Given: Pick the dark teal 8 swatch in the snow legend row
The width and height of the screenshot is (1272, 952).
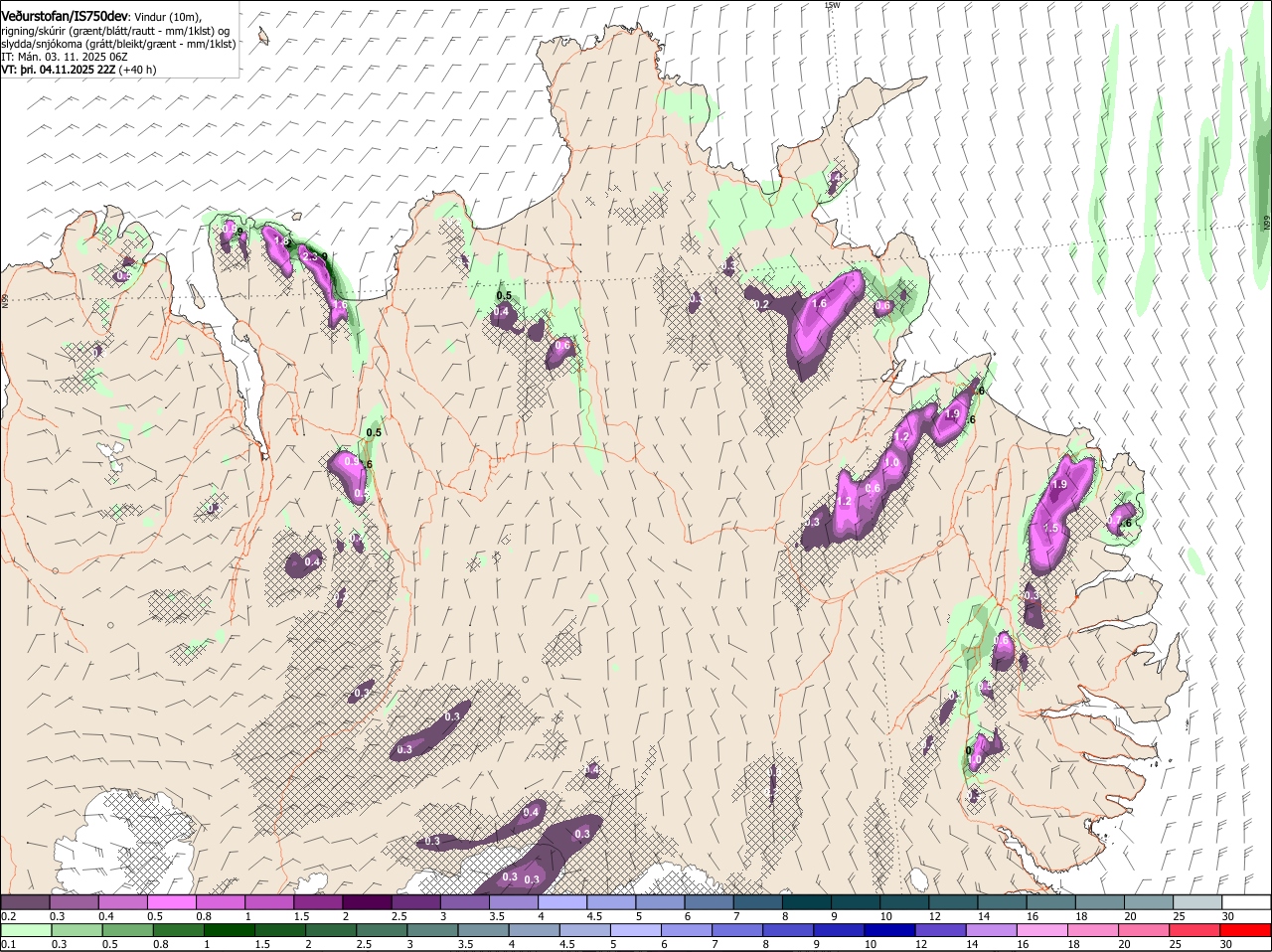Looking at the screenshot, I should click(806, 901).
